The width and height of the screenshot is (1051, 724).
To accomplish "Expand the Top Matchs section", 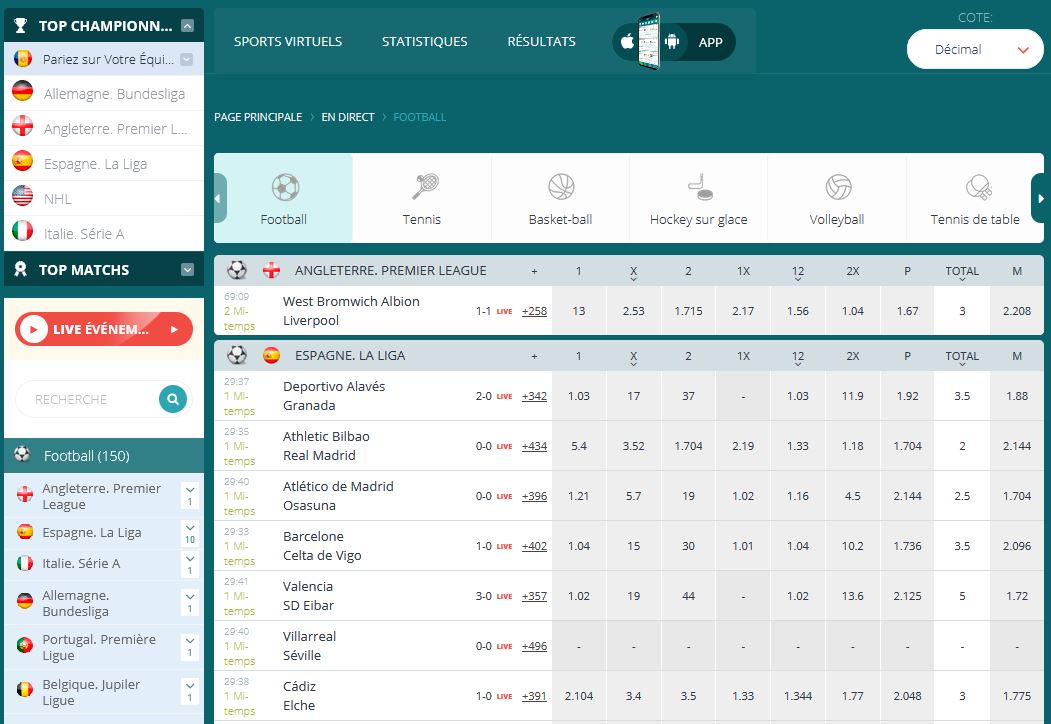I will [187, 270].
